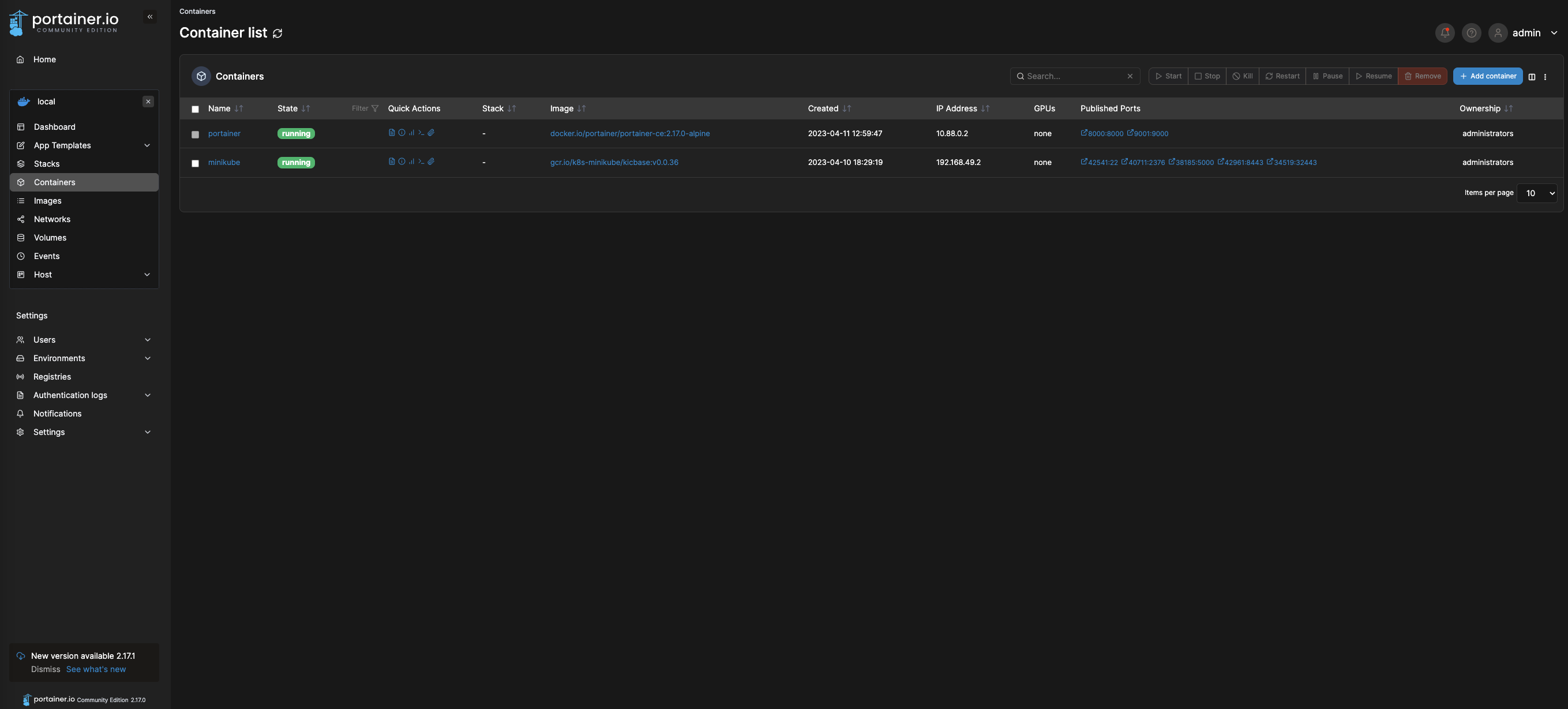Refresh the container list with reload icon

click(277, 33)
